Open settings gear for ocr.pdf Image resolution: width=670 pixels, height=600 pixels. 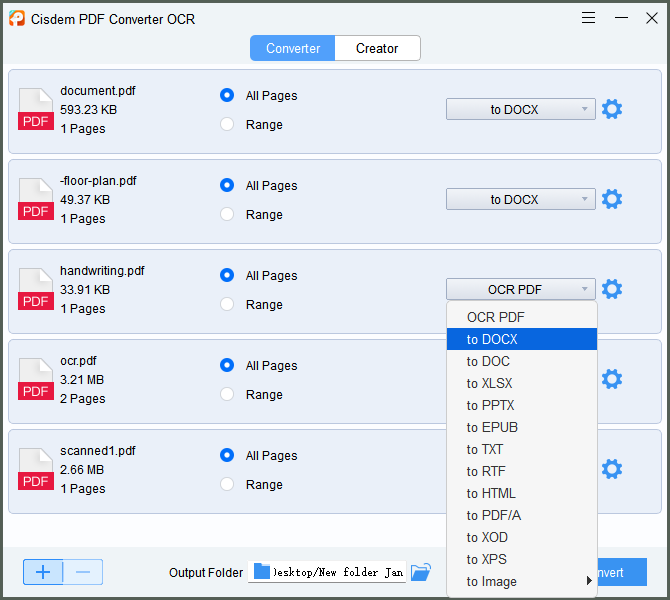(611, 379)
